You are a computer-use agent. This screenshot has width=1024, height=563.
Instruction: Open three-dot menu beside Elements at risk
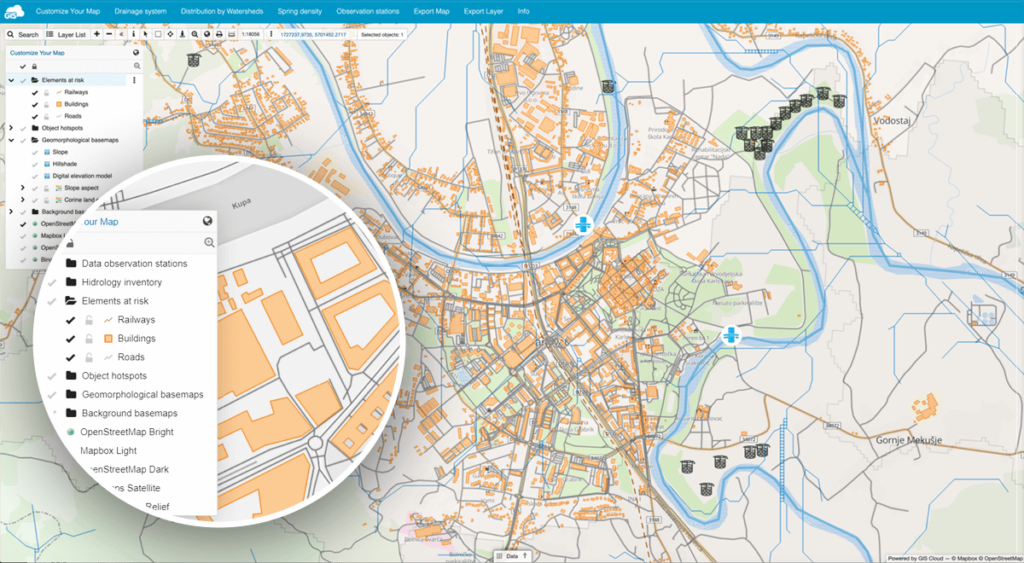[x=135, y=79]
